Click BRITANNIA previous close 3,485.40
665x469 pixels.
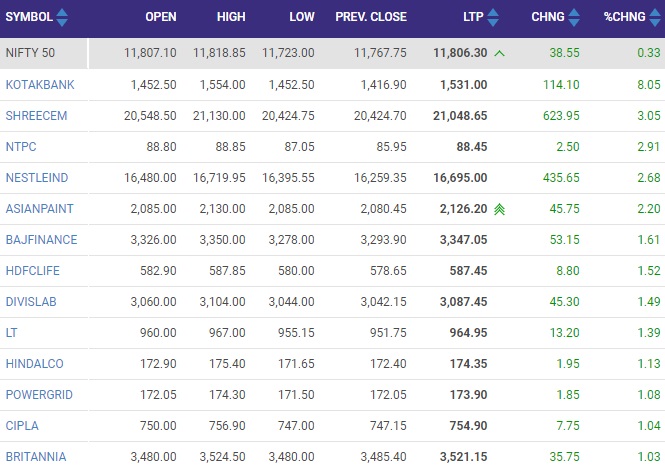(x=383, y=456)
